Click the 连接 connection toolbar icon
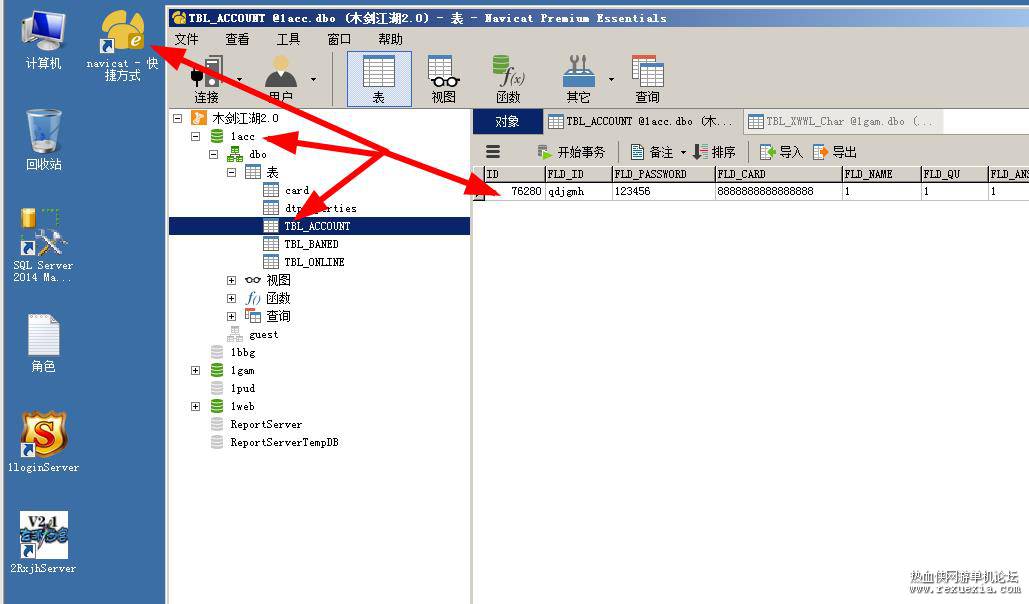Viewport: 1029px width, 604px height. point(207,79)
